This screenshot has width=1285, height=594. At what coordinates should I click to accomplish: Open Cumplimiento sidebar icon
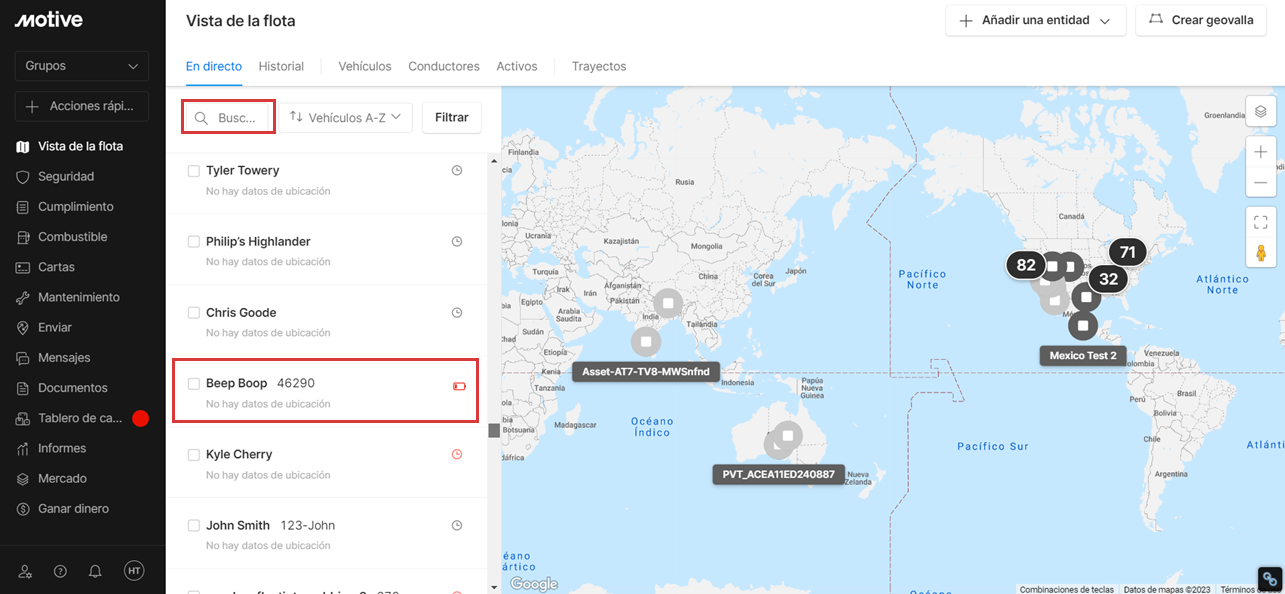pyautogui.click(x=23, y=207)
